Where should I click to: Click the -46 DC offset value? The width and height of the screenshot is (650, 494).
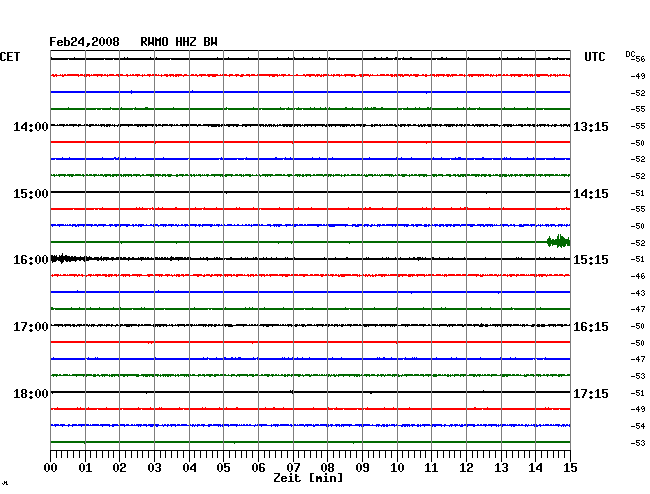638,276
